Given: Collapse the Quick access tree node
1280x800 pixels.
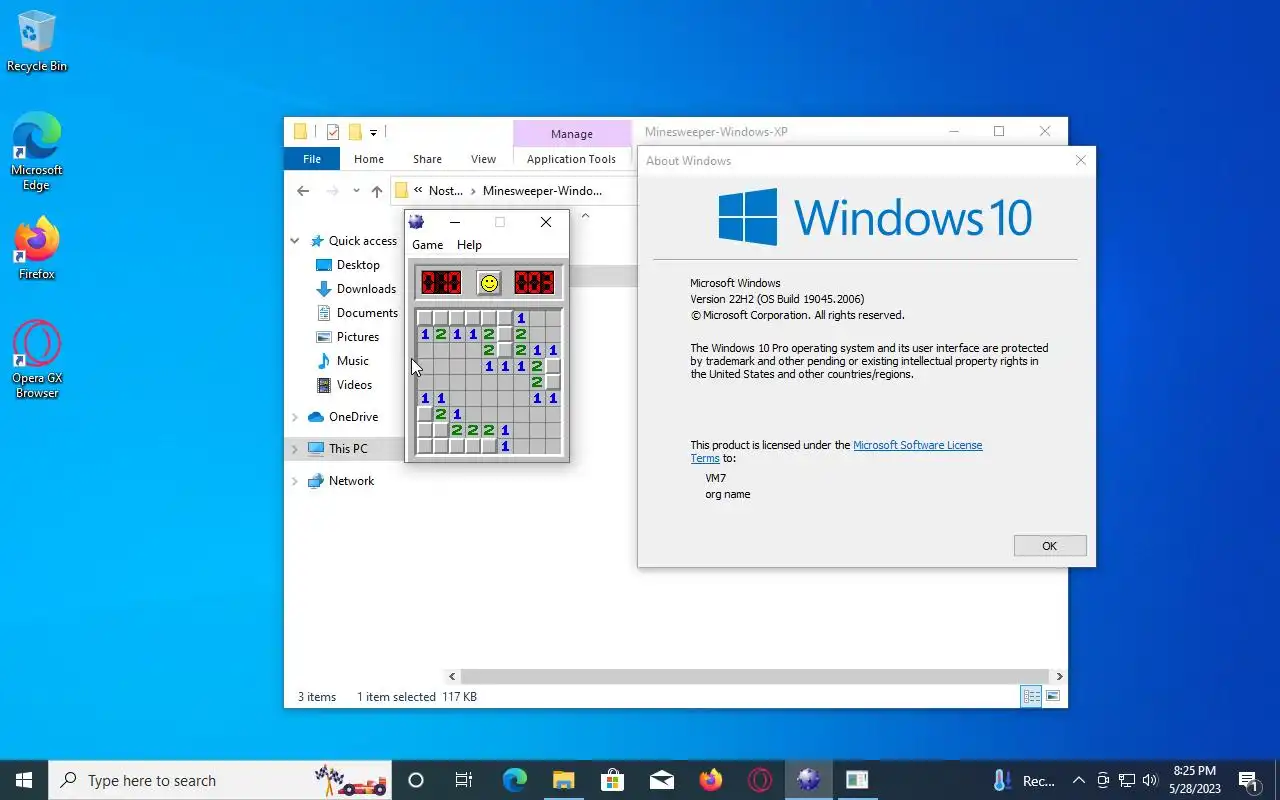Looking at the screenshot, I should [x=295, y=241].
